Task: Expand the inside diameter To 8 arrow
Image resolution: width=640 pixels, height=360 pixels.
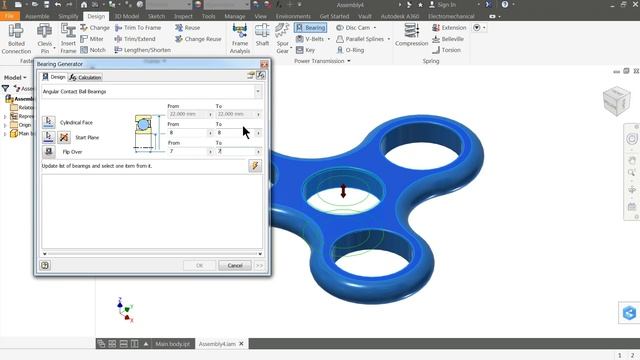Action: 258,133
